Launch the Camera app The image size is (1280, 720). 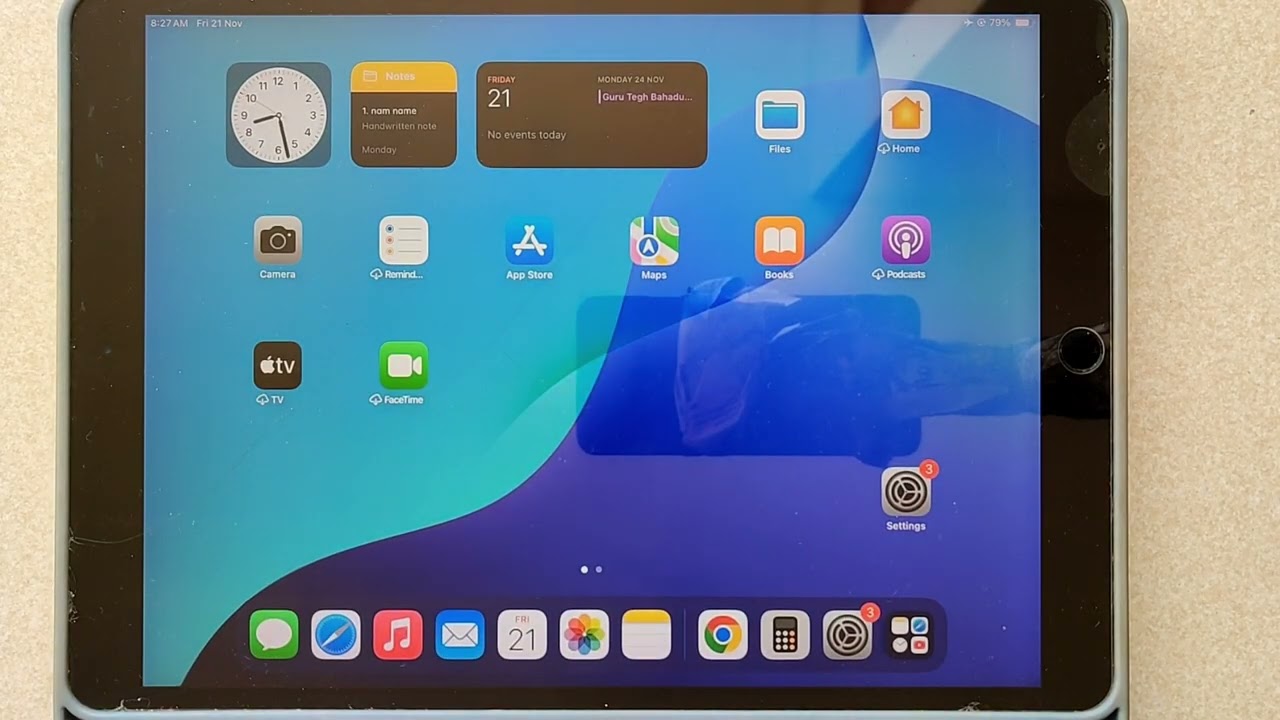[x=277, y=240]
